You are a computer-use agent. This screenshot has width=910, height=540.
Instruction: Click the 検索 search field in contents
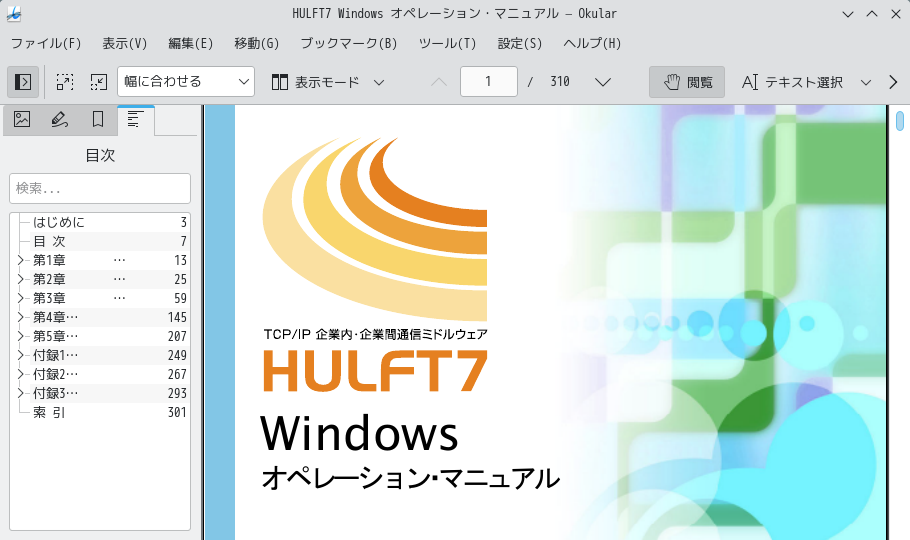pyautogui.click(x=100, y=188)
